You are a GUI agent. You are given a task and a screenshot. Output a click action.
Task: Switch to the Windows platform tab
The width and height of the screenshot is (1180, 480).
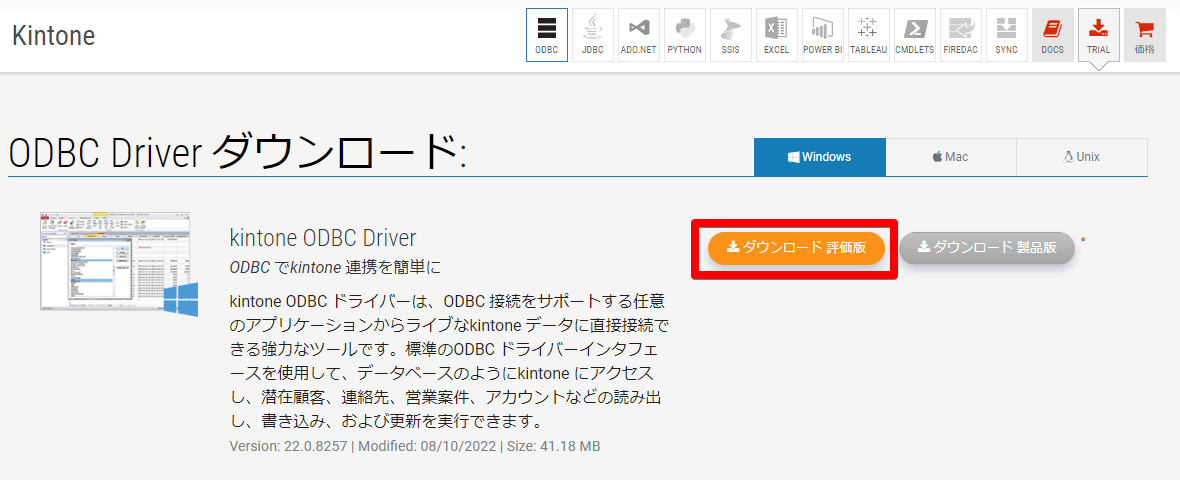click(820, 157)
